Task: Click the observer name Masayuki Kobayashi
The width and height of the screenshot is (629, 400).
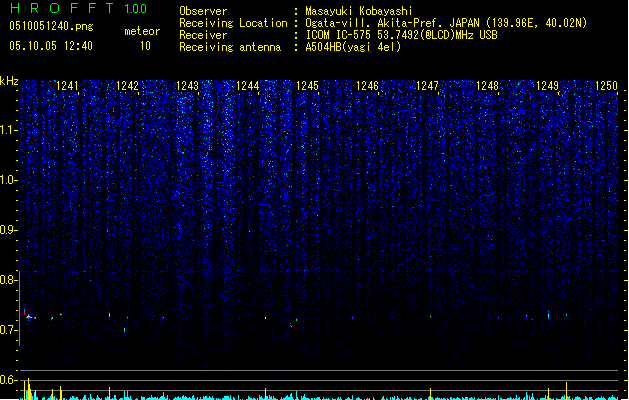Action: [359, 11]
